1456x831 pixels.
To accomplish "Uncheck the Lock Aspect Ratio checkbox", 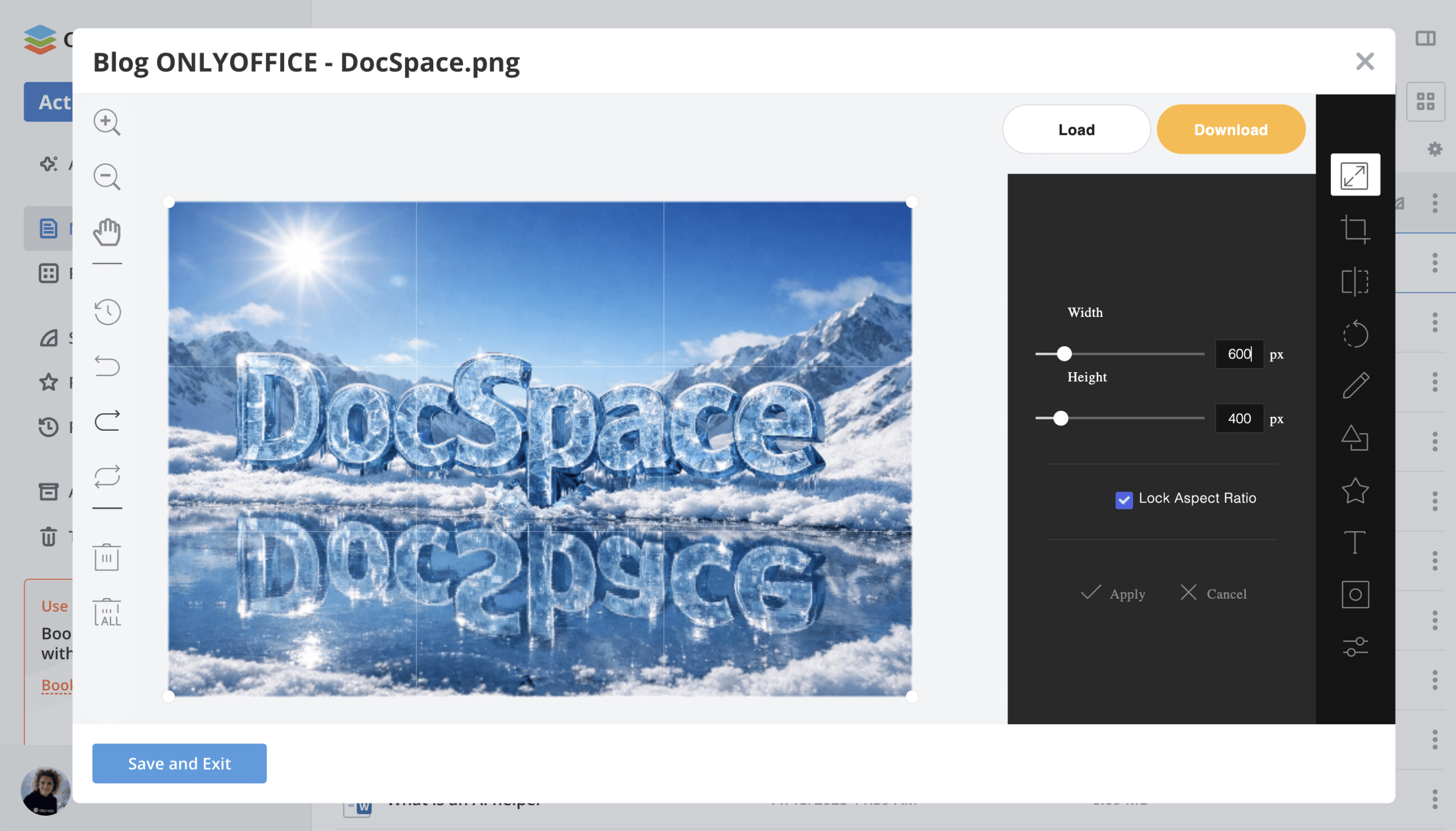I will tap(1124, 499).
